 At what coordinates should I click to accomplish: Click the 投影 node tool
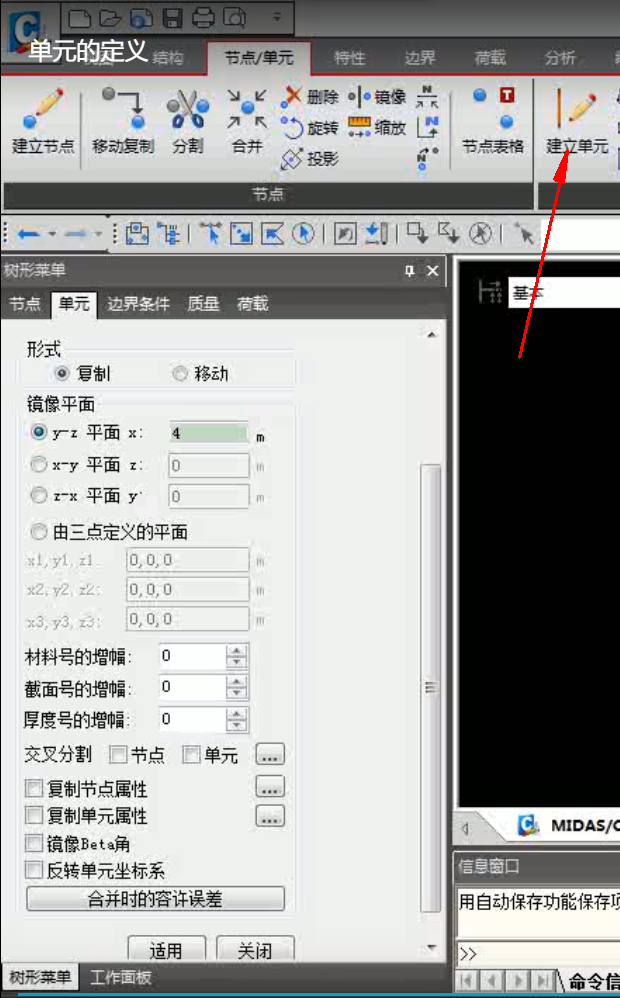(309, 158)
